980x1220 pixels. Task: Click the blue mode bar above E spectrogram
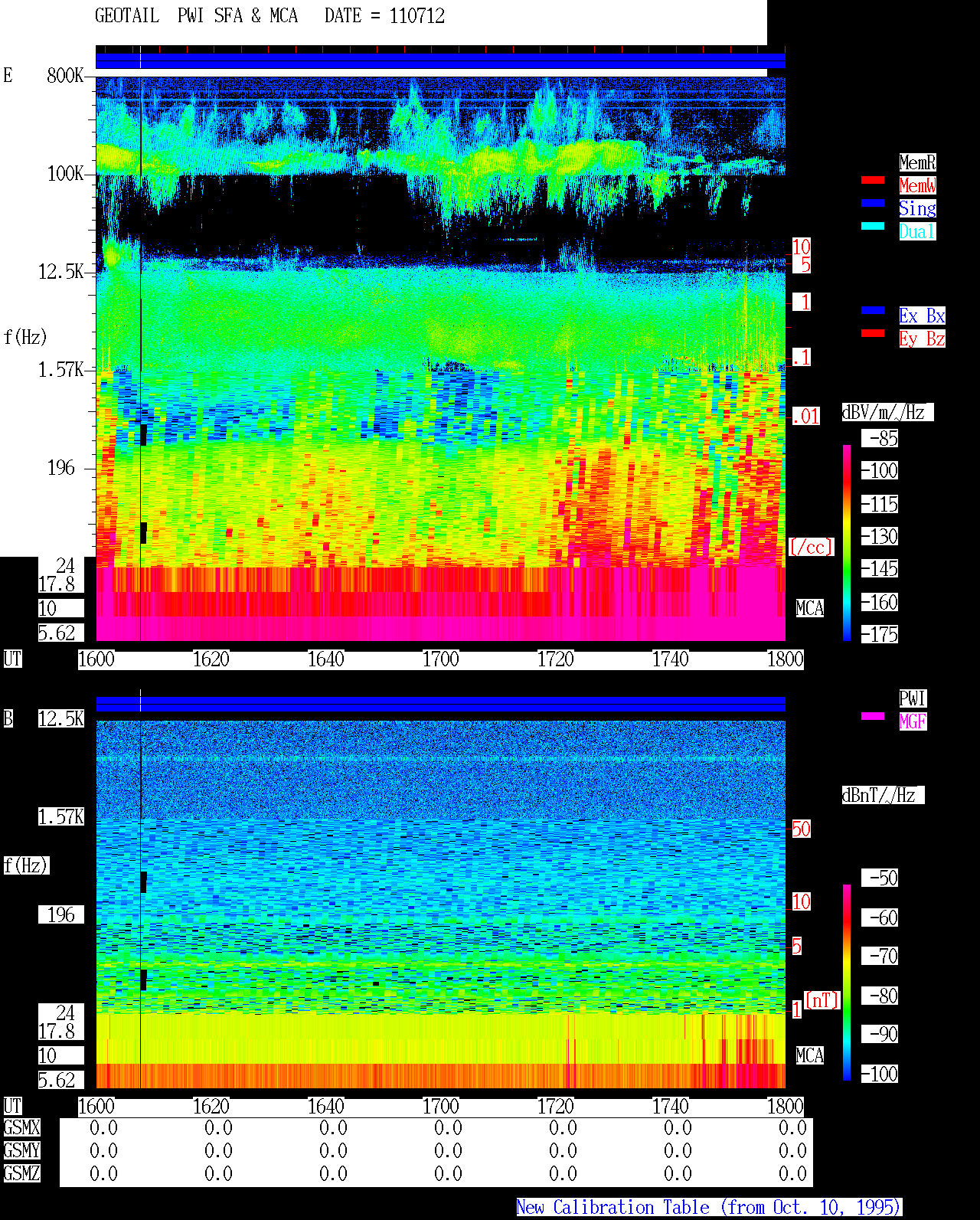440,61
